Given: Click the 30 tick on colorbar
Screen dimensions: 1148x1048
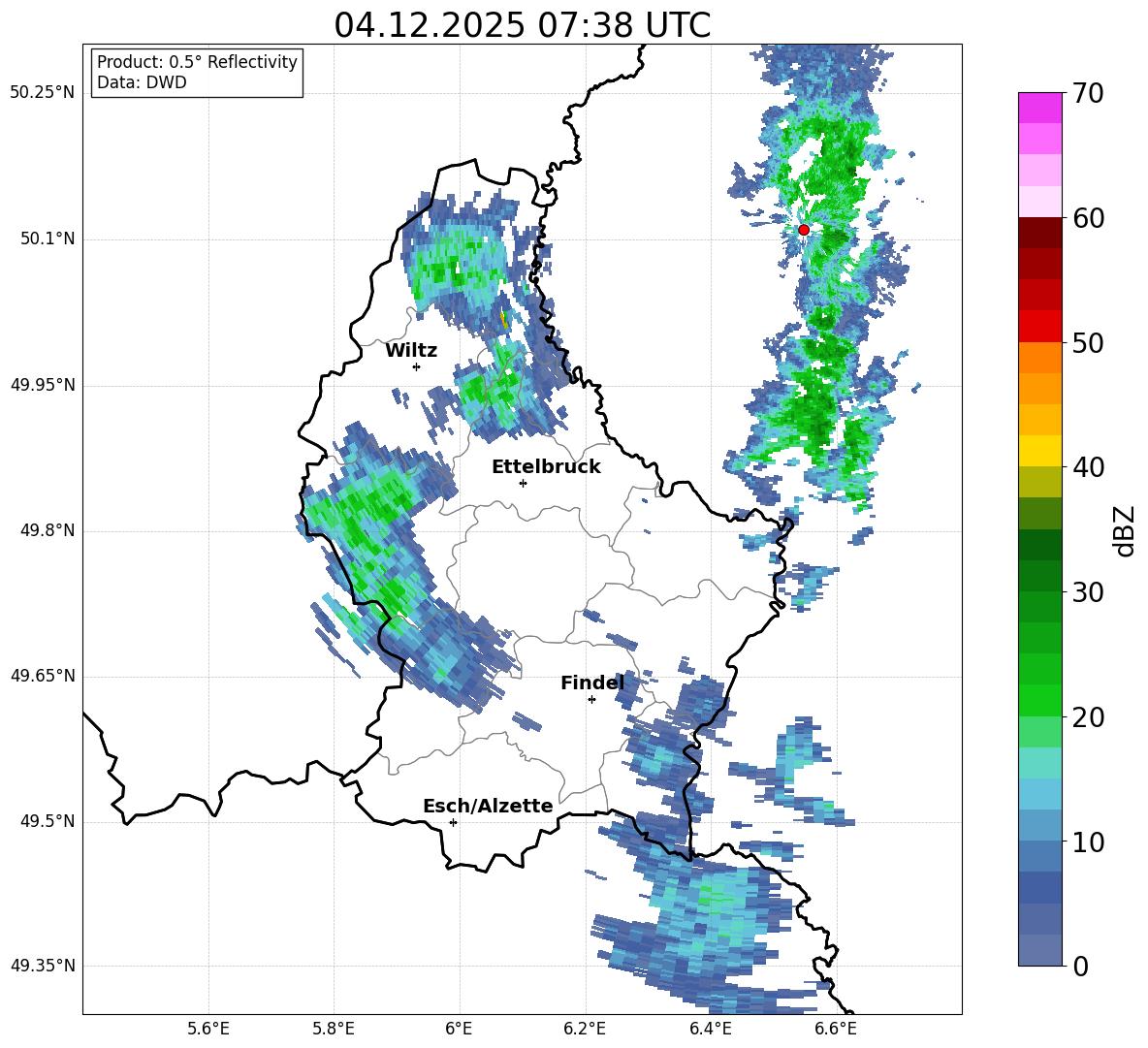Looking at the screenshot, I should 1088,592.
